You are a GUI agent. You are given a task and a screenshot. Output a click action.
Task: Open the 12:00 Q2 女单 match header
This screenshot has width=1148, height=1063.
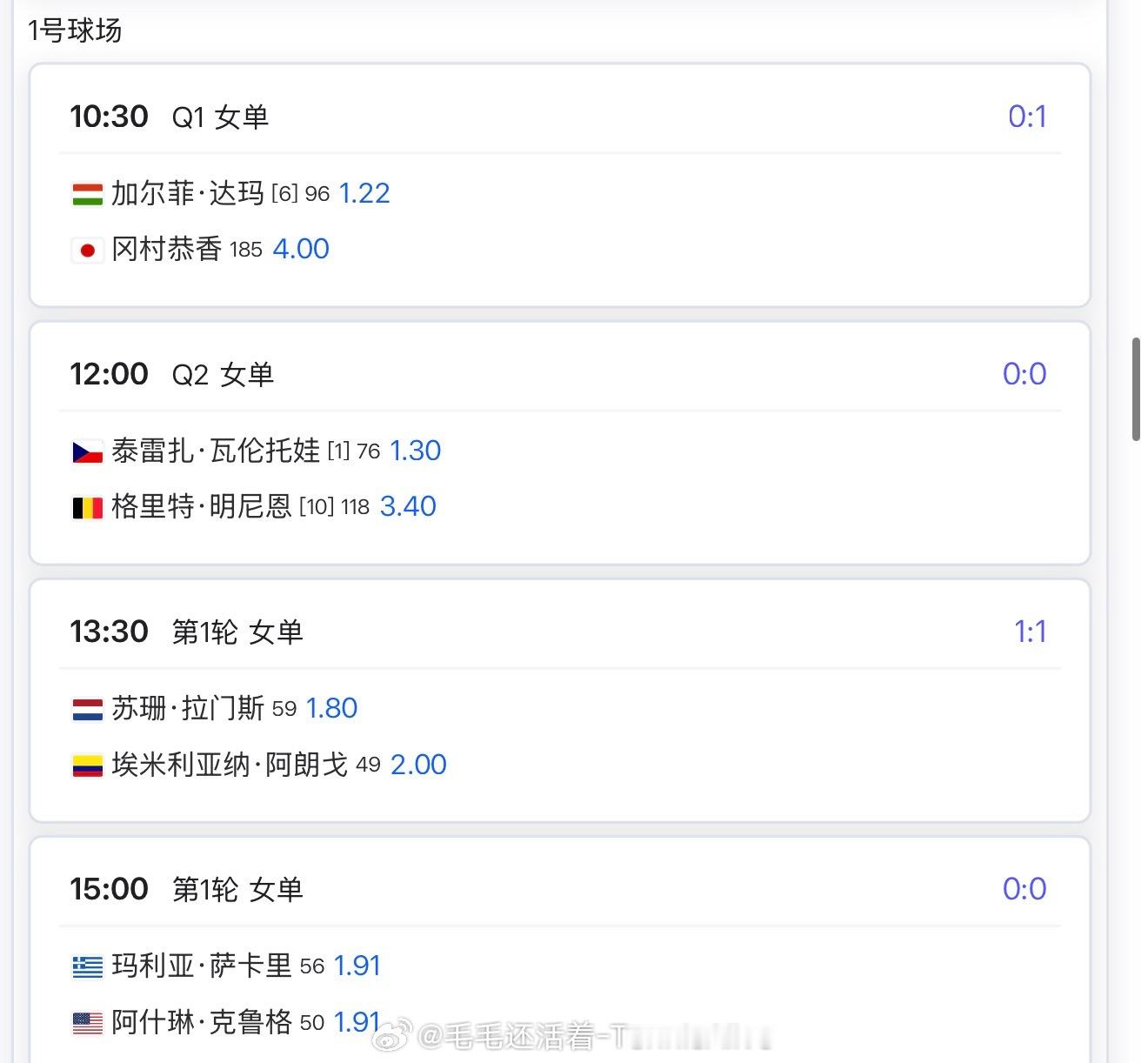tap(172, 374)
